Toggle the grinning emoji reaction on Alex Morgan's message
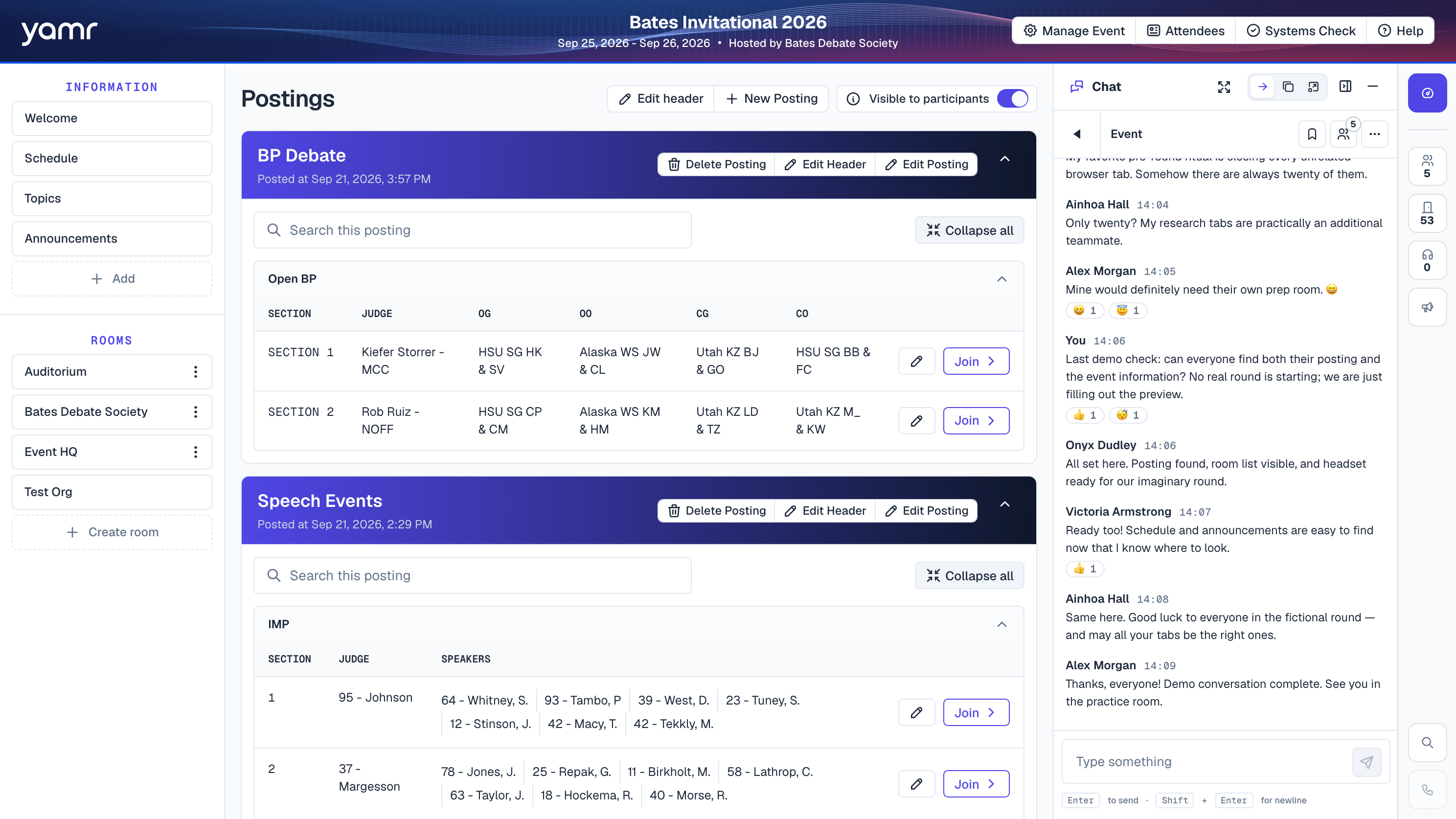Viewport: 1456px width, 819px height. (1085, 310)
